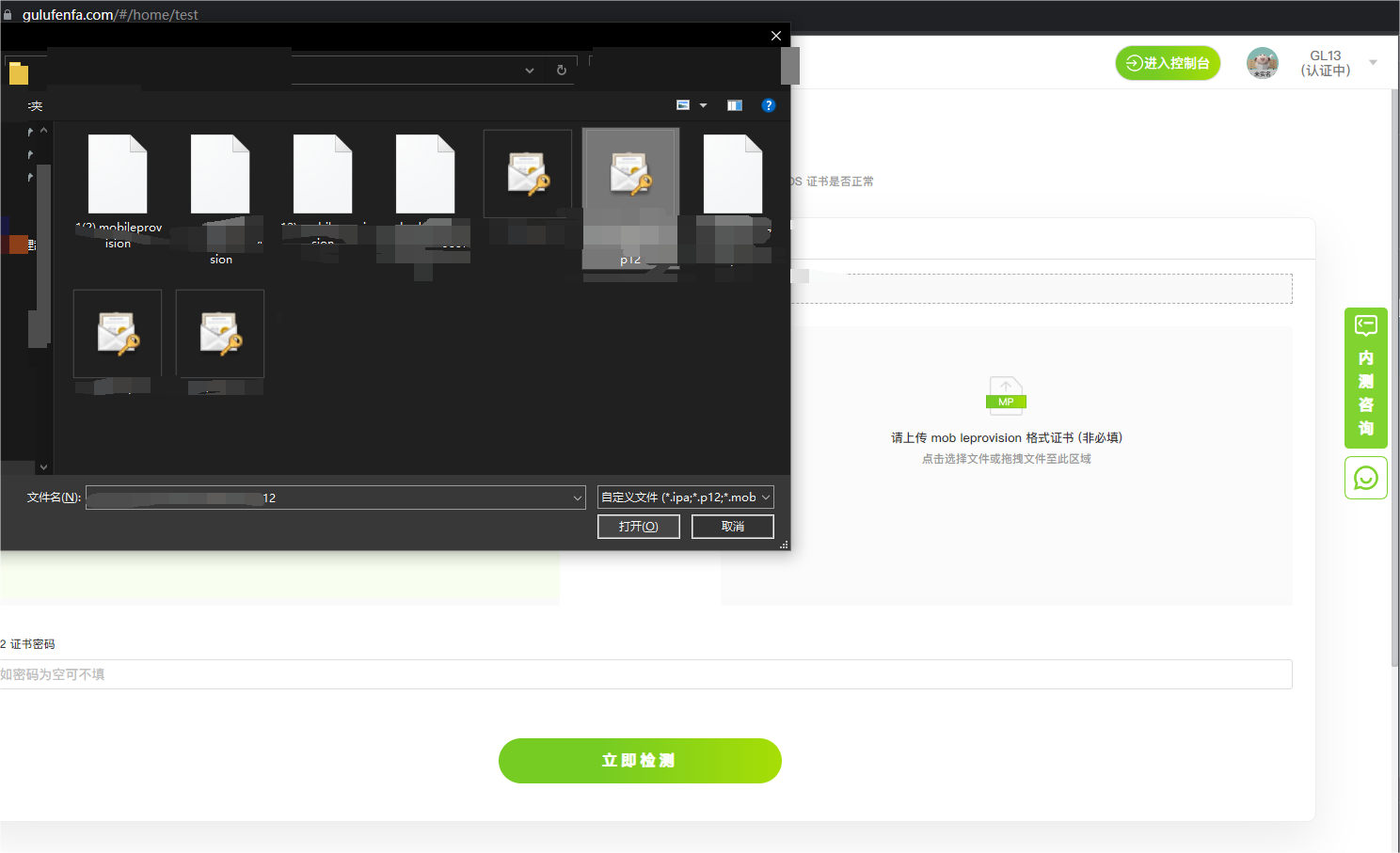Image resolution: width=1400 pixels, height=853 pixels.
Task: Click the chat icon atop 内测咨询
Action: tap(1366, 325)
